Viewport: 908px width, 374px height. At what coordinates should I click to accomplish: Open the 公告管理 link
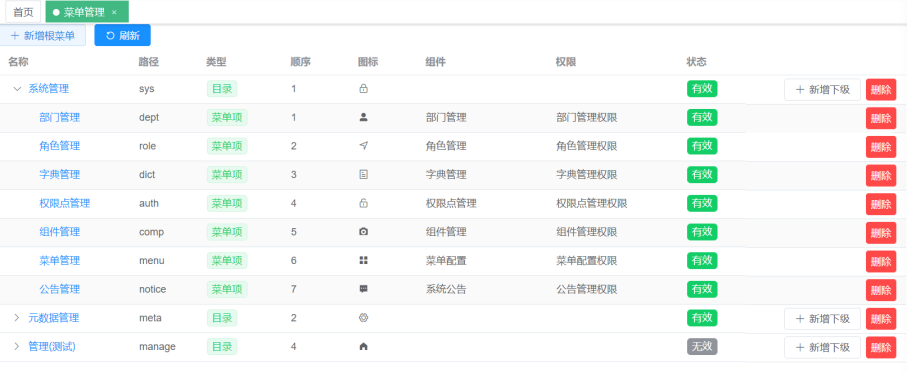[60, 289]
